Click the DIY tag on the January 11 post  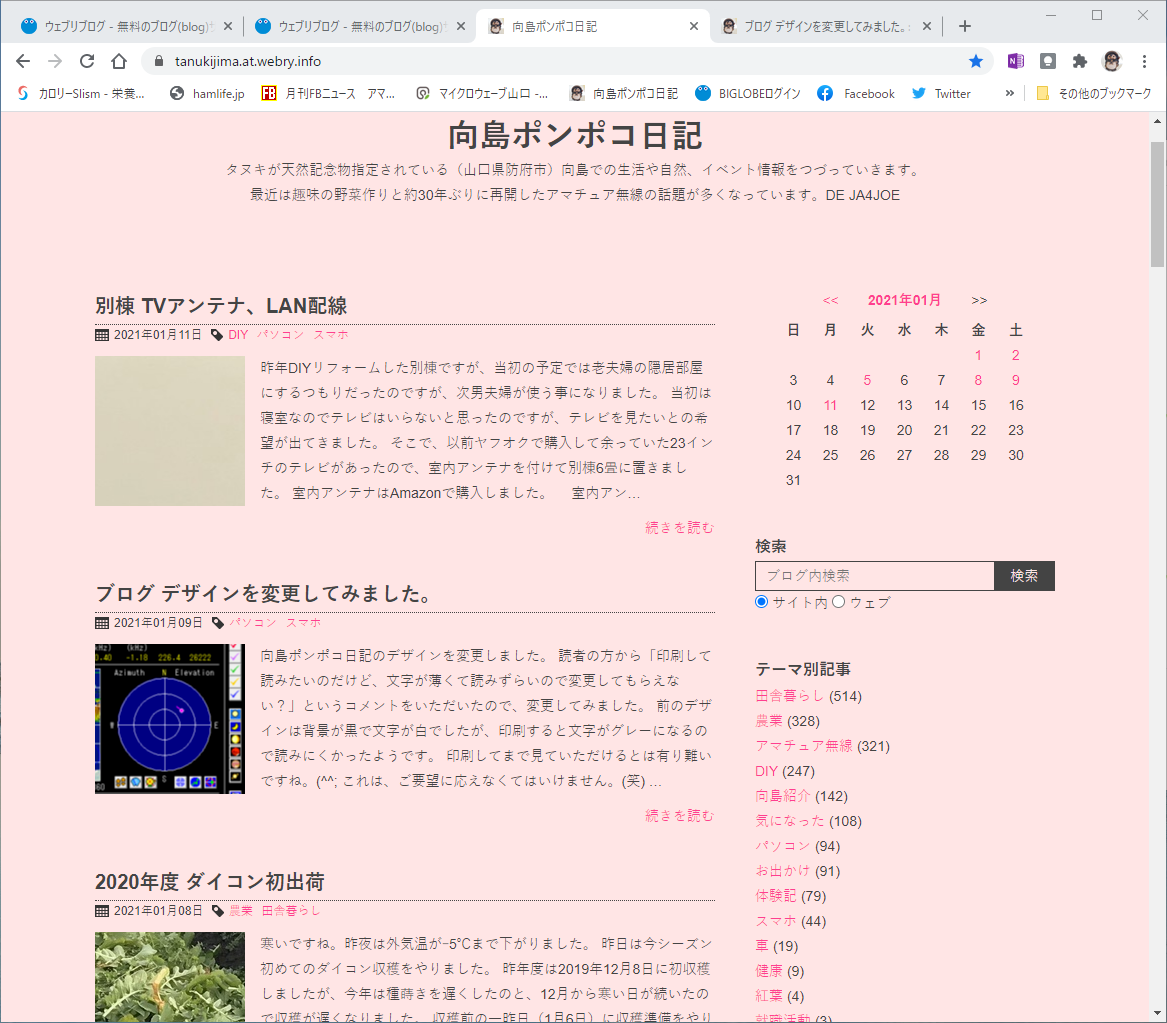238,335
